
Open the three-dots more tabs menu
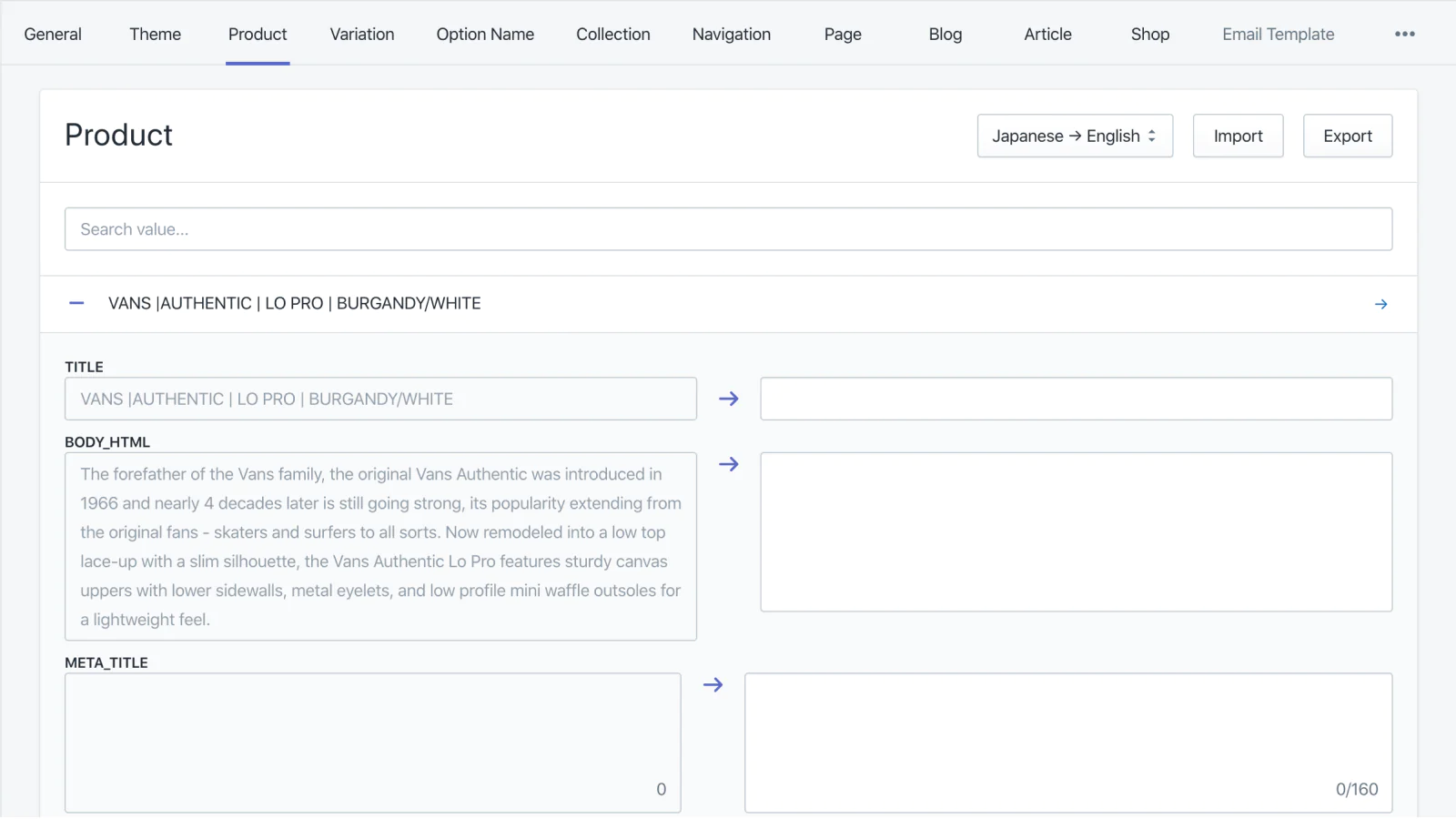coord(1404,34)
